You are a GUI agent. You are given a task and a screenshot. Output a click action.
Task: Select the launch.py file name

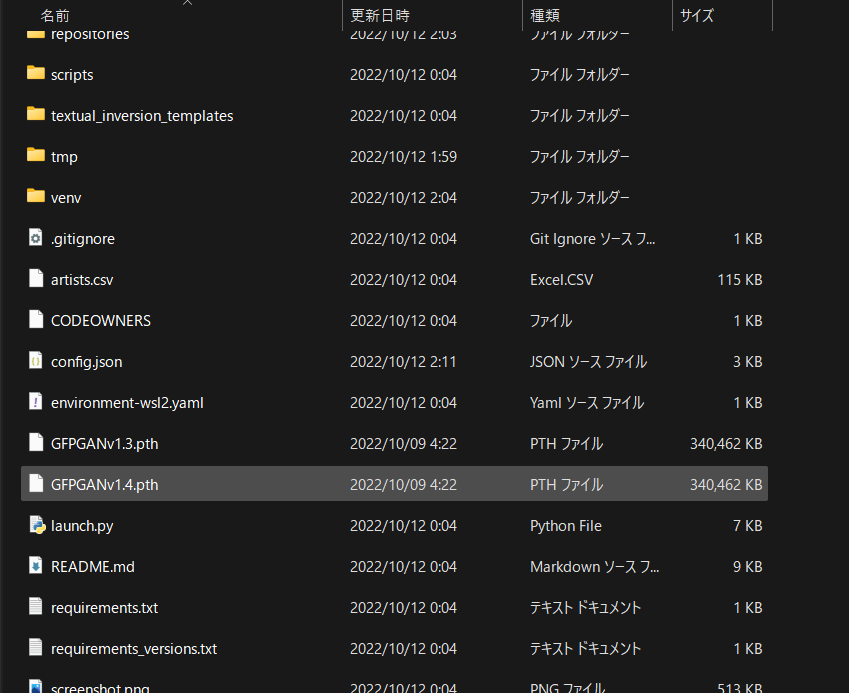82,526
